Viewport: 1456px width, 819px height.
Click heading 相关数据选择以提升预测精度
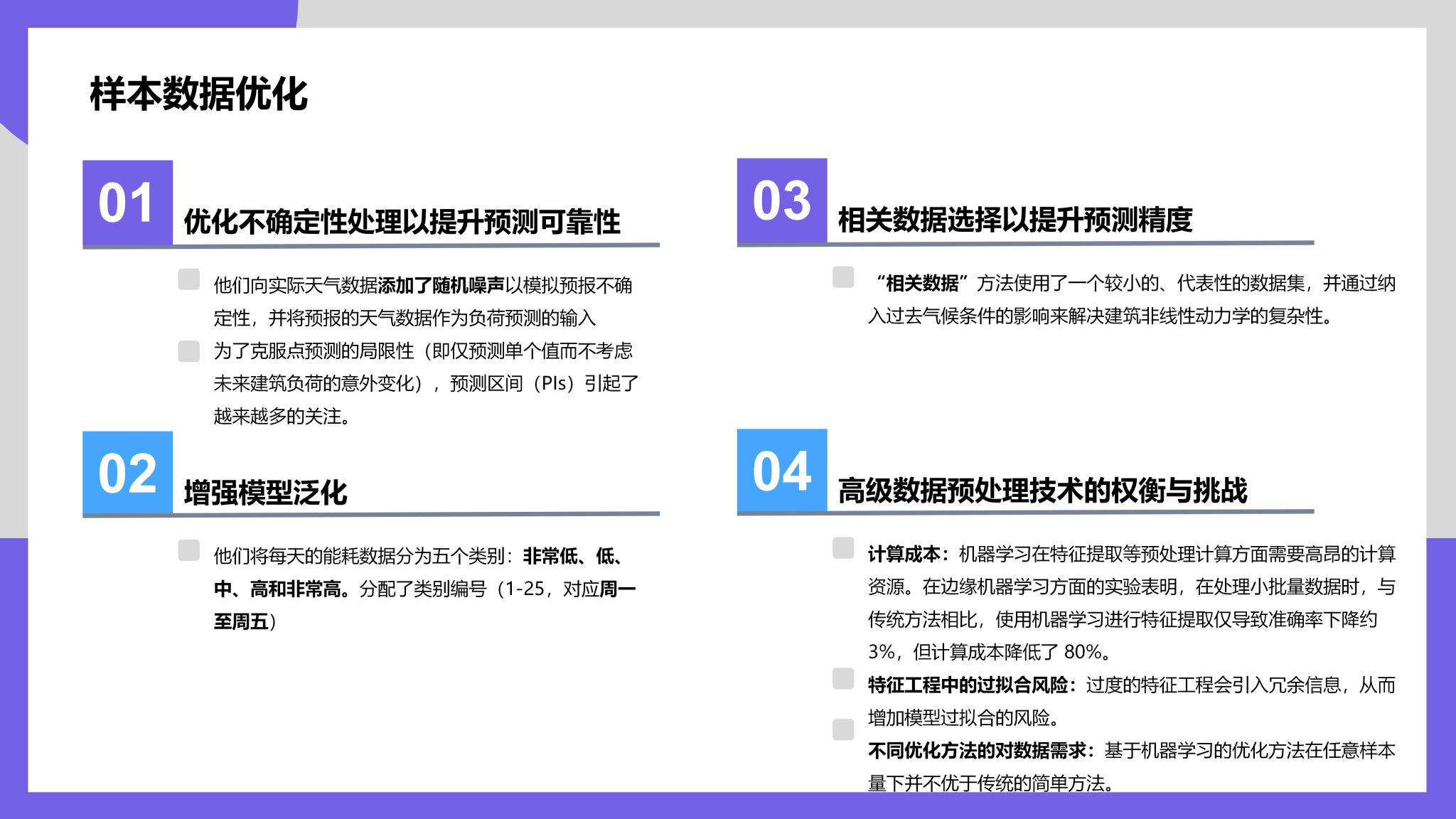click(1015, 220)
